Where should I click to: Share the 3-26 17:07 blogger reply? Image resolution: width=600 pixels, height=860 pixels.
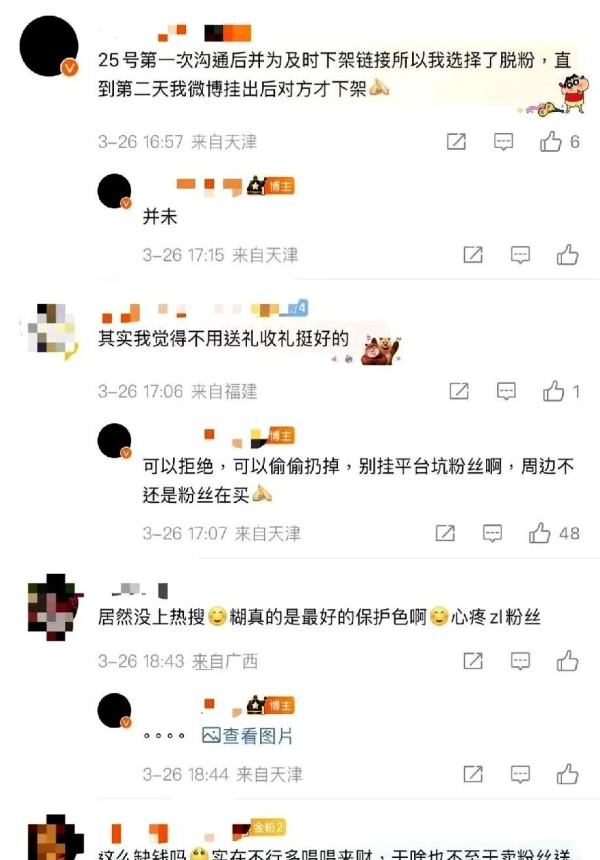(445, 533)
